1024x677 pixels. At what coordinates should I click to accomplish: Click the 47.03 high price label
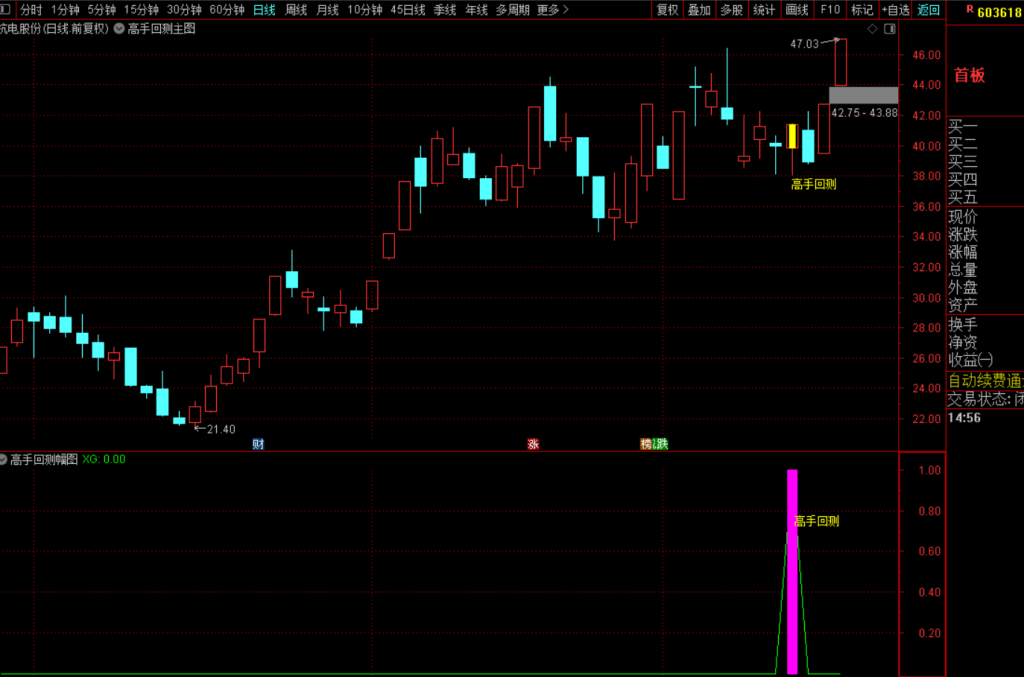(x=804, y=44)
